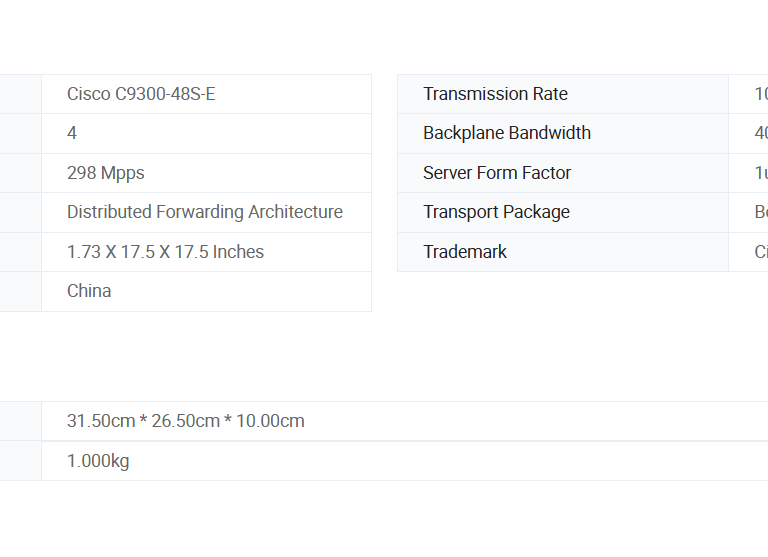Select the cut-off value beside Transport Package
Screen dimensions: 768x557
tap(760, 212)
